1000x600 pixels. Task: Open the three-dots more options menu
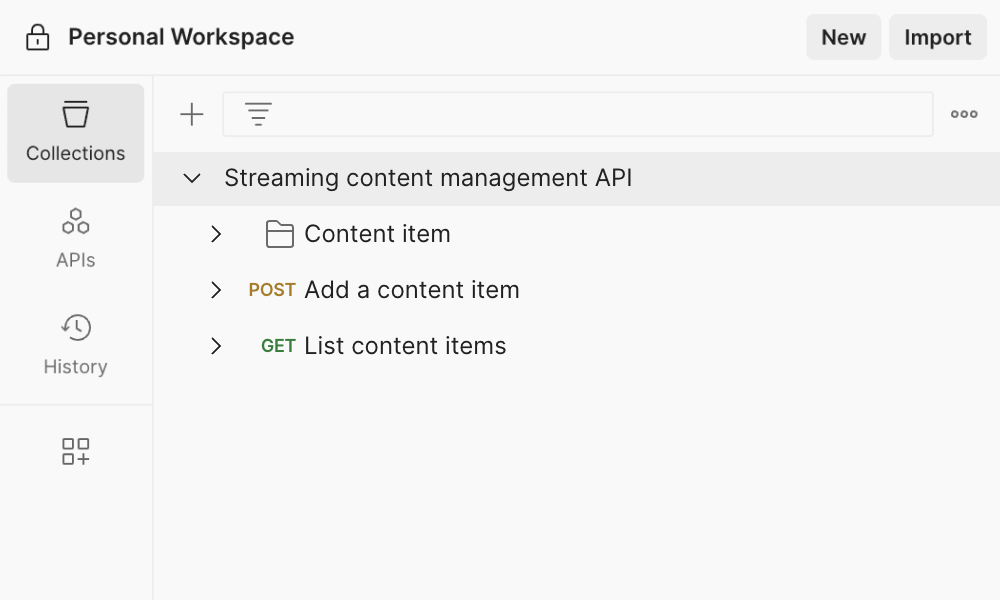click(964, 115)
